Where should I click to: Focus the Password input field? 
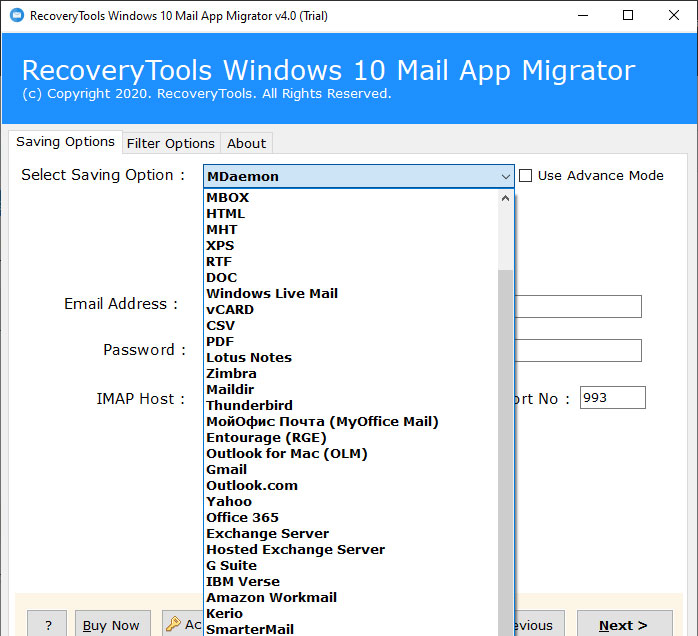(x=578, y=350)
